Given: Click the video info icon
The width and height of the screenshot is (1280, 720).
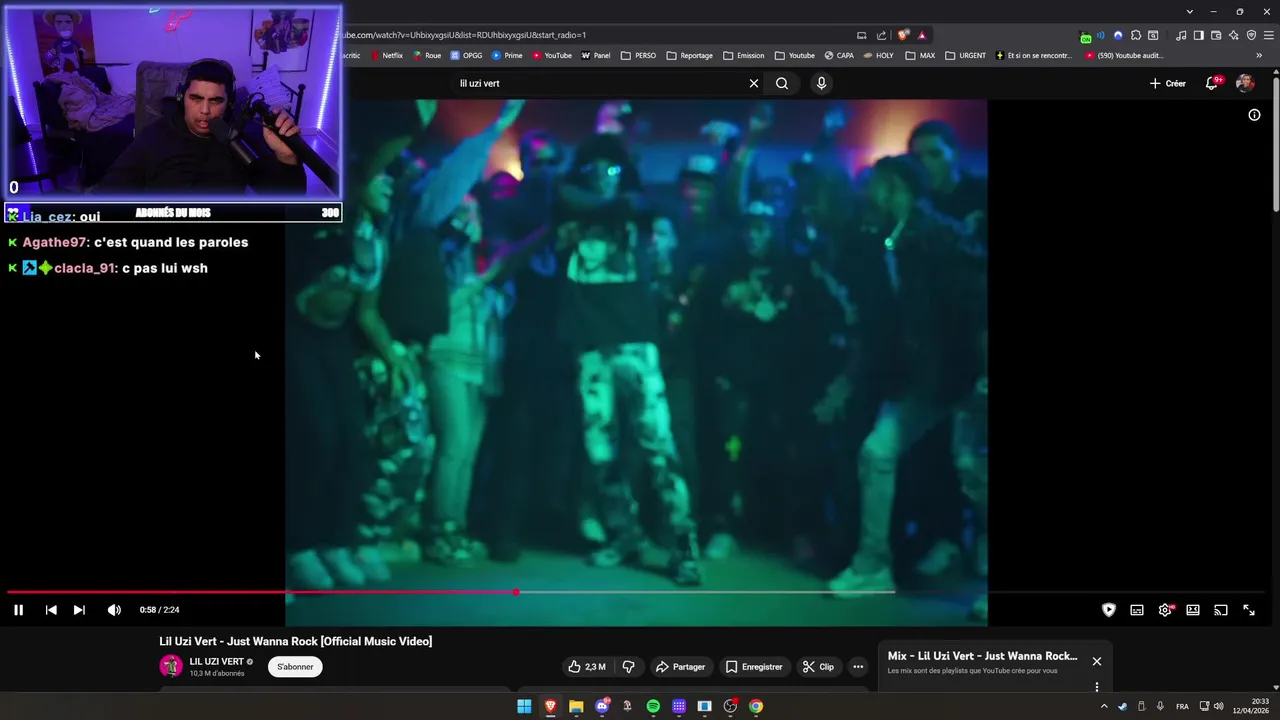Looking at the screenshot, I should click(1254, 115).
